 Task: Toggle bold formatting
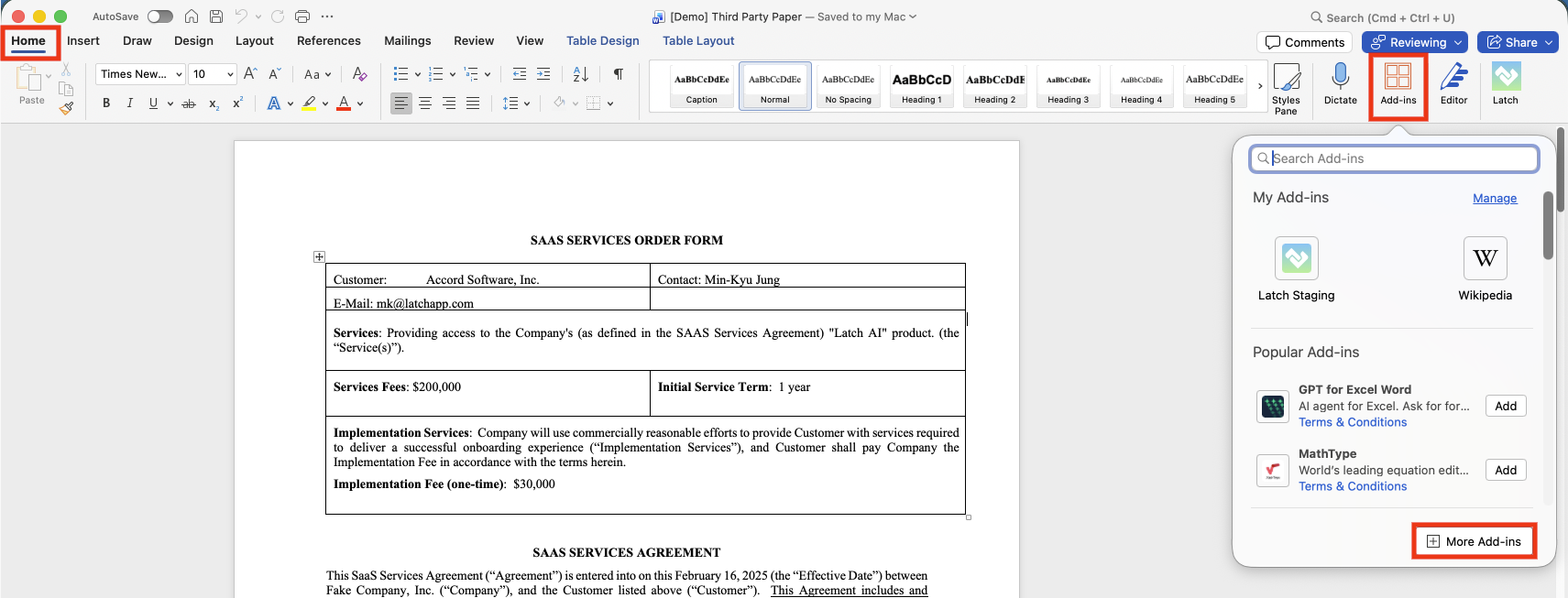click(x=106, y=103)
